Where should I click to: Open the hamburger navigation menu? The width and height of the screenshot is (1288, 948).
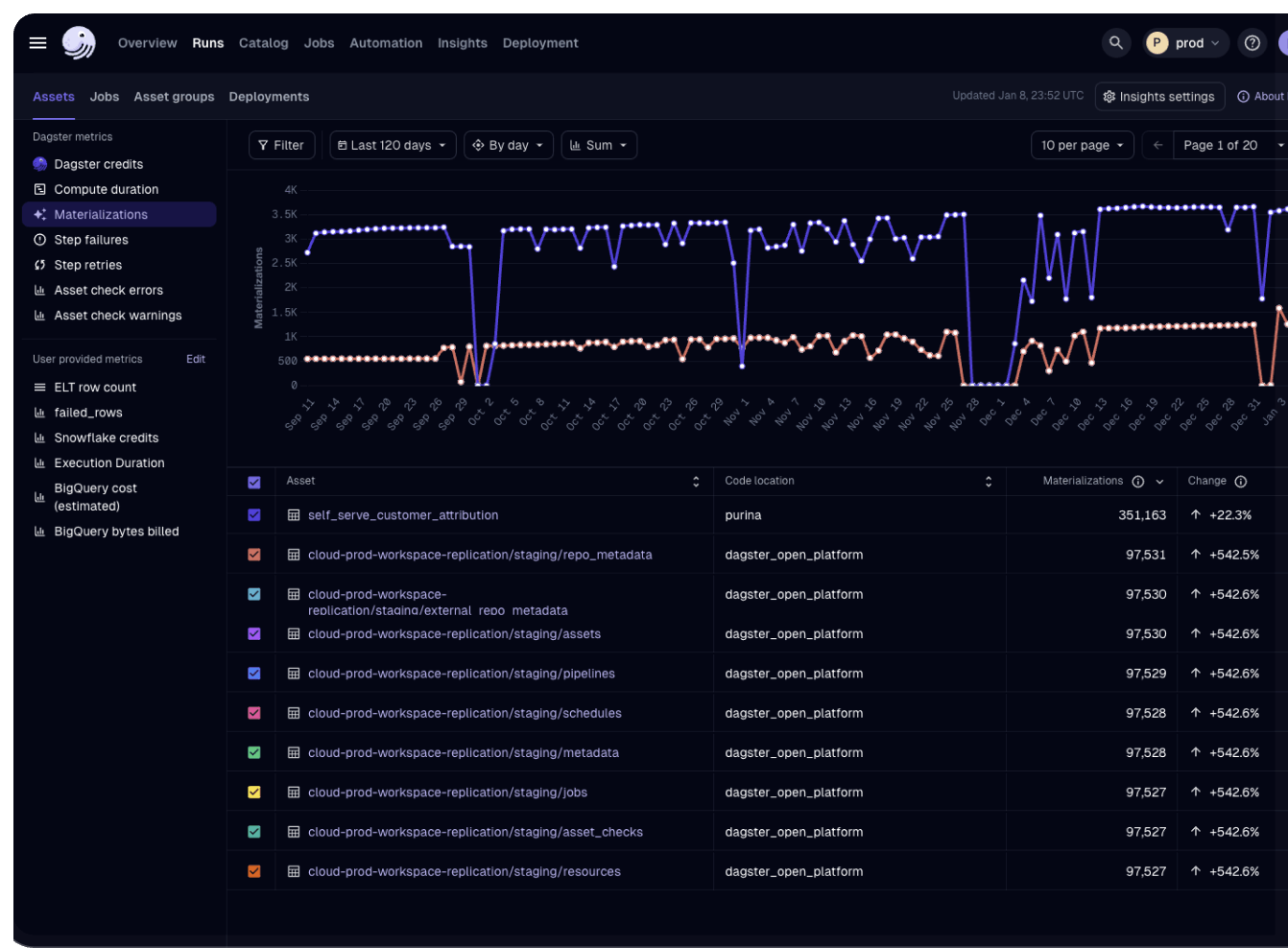pyautogui.click(x=38, y=43)
